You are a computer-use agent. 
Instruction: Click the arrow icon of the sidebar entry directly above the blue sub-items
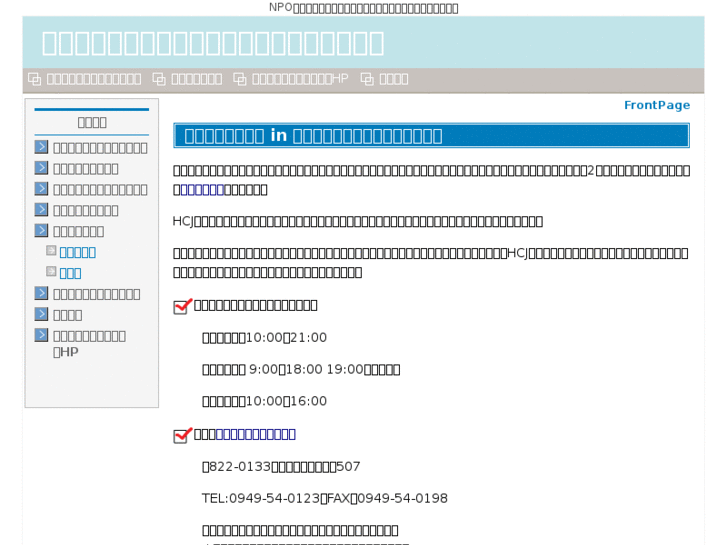(41, 231)
